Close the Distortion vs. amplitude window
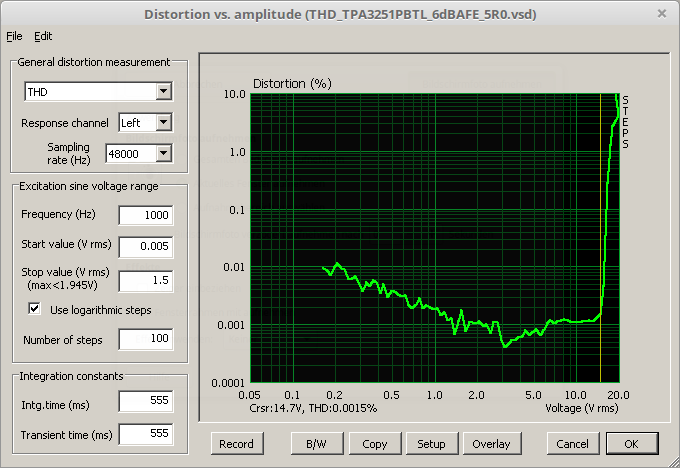 click(x=662, y=14)
